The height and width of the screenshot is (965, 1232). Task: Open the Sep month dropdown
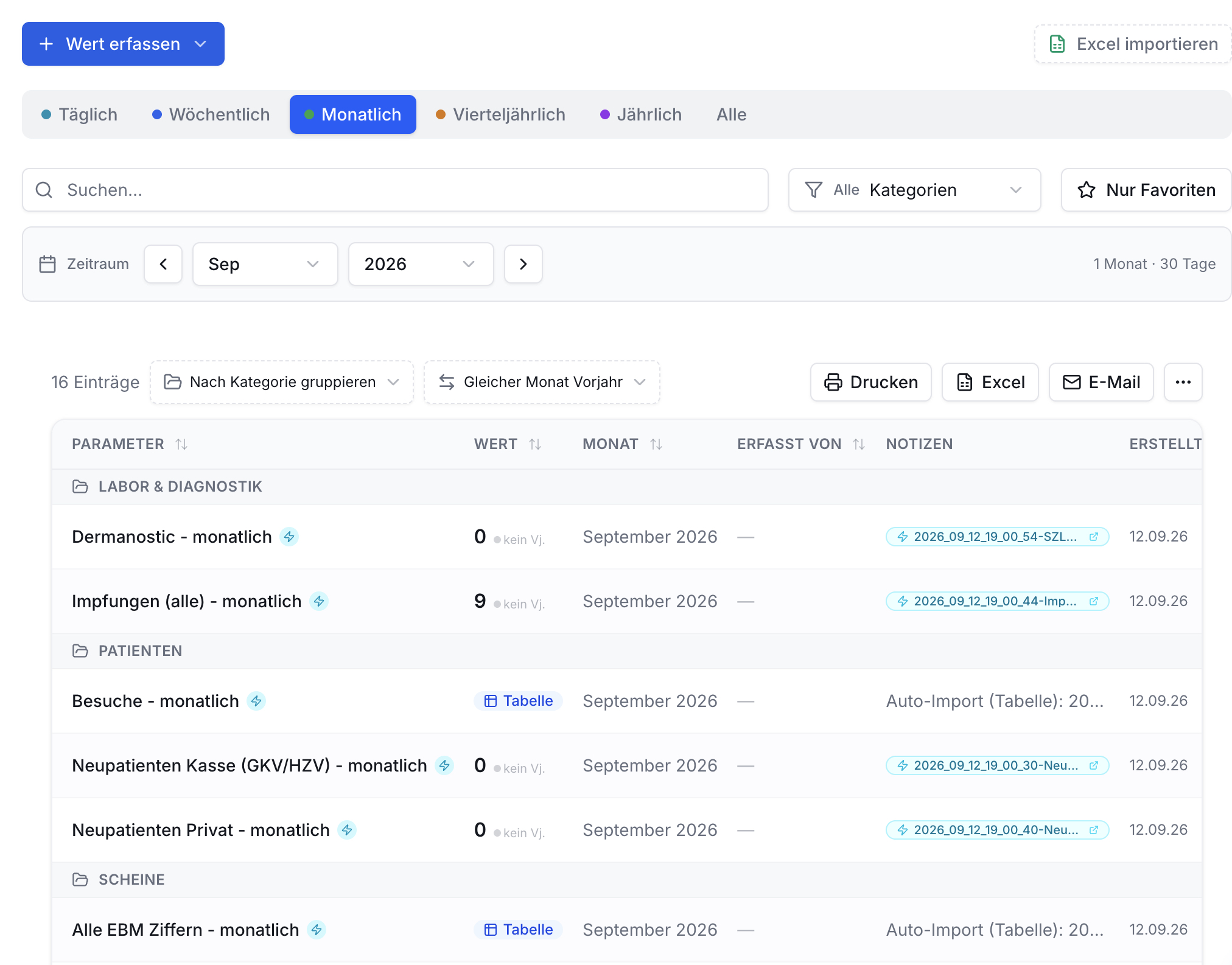pos(265,264)
